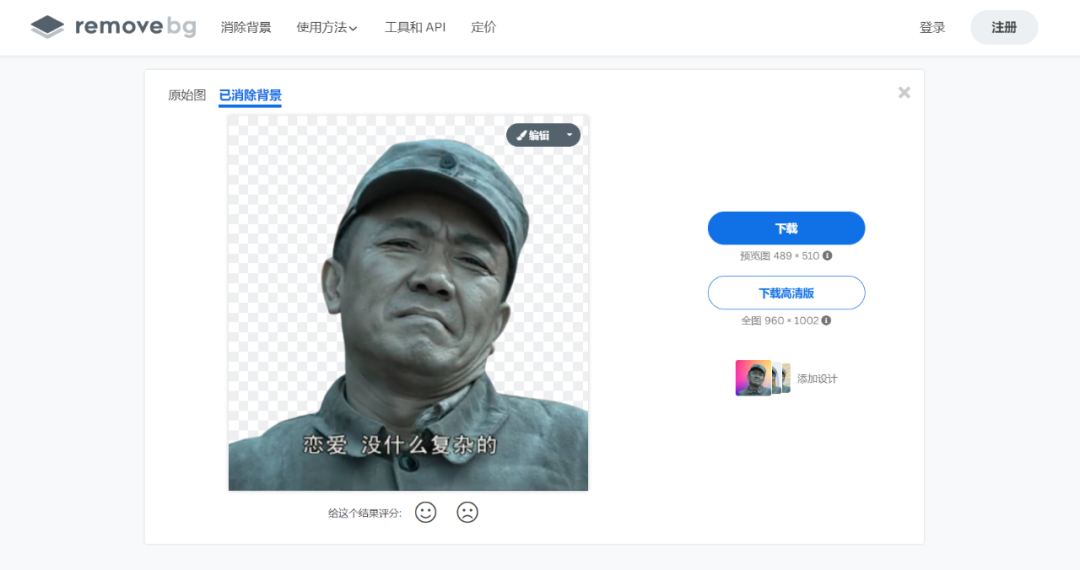Click the background-removed preview image

408,303
